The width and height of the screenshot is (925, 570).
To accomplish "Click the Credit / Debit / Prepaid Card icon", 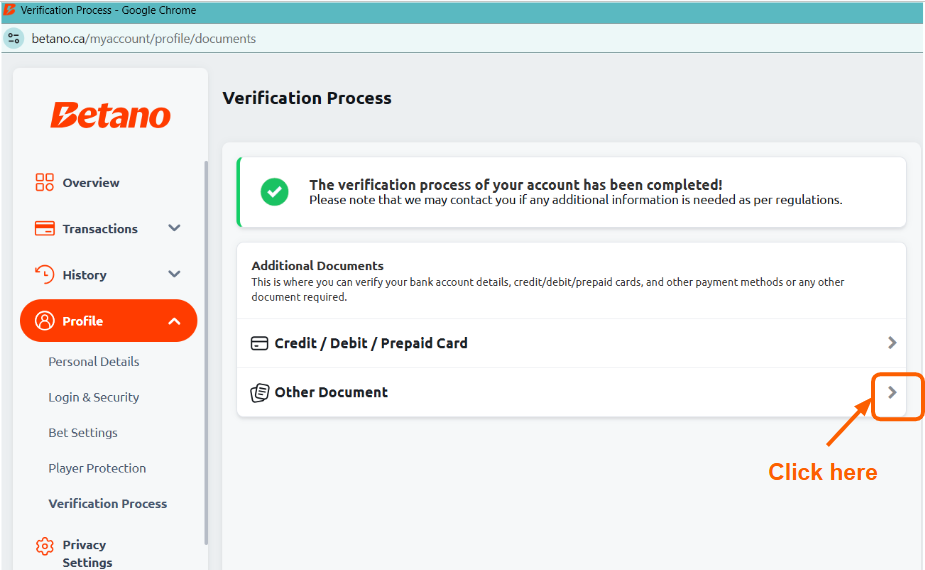I will click(x=259, y=343).
